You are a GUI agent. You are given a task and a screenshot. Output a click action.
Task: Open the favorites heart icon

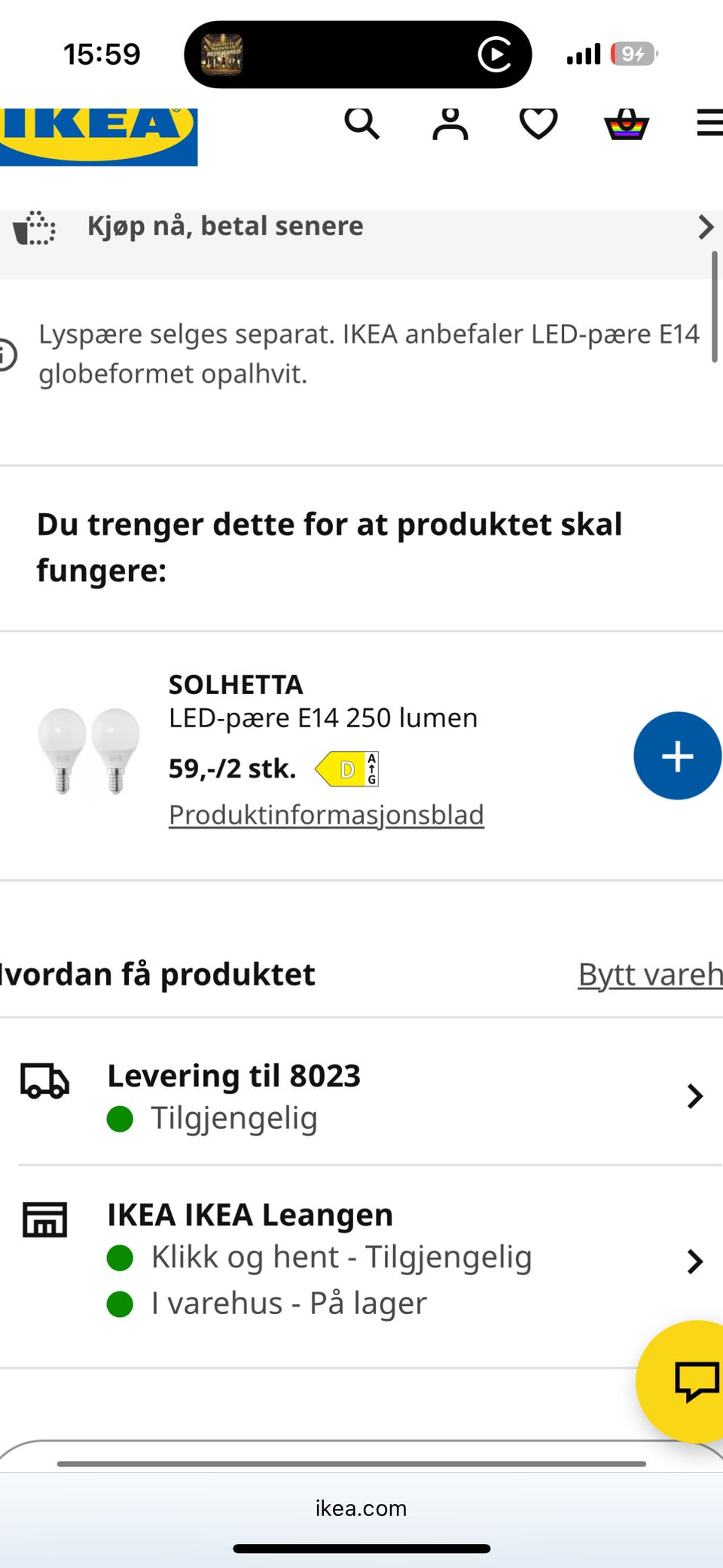pos(538,124)
